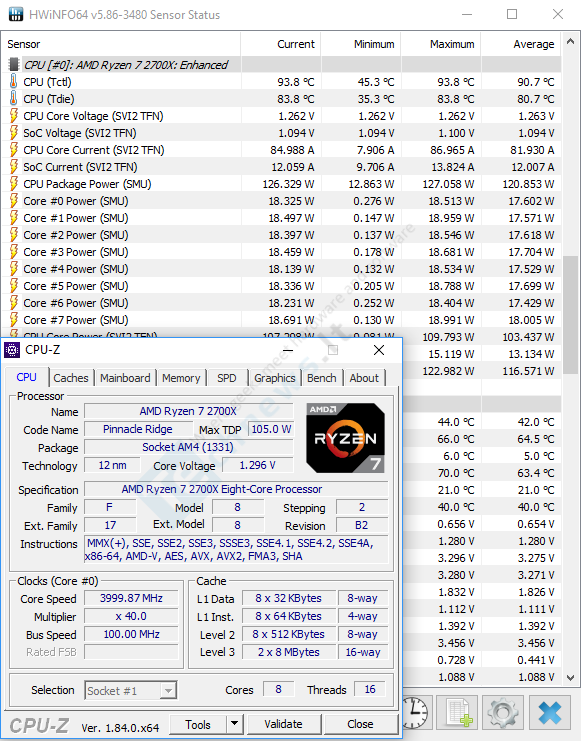Click lightning icon for Core #0 Power
This screenshot has width=581, height=741.
[x=14, y=200]
